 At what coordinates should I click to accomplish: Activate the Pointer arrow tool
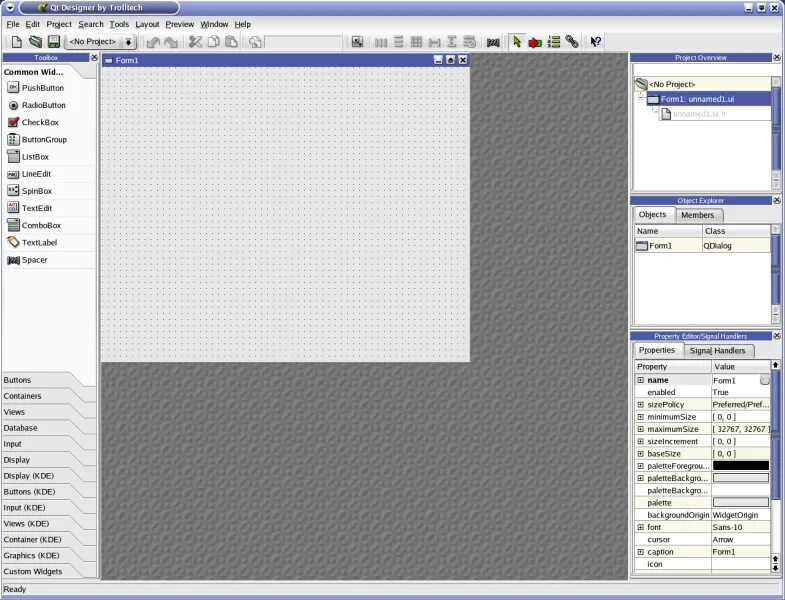coord(517,42)
